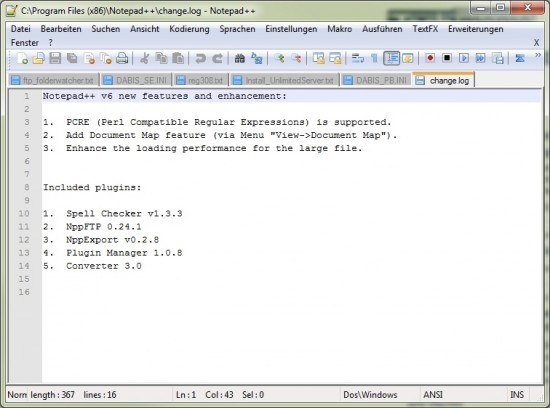Click the Zoom In icon

coord(280,58)
